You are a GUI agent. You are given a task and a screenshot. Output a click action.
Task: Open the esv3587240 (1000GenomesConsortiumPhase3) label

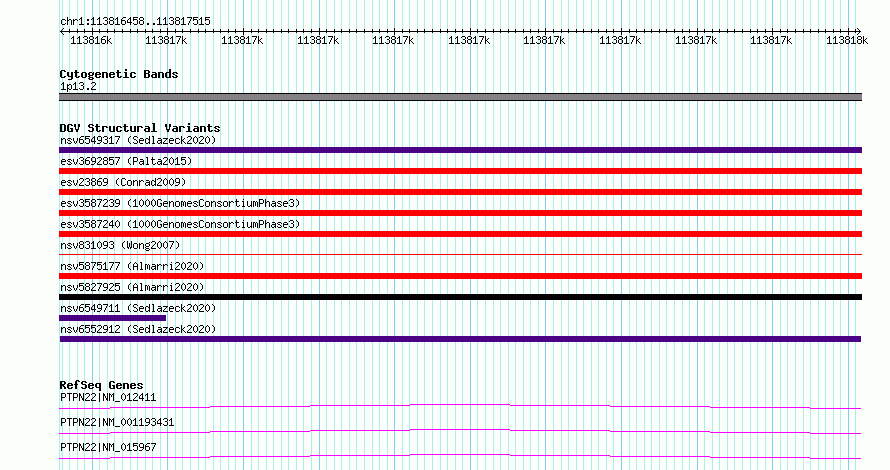coord(180,224)
